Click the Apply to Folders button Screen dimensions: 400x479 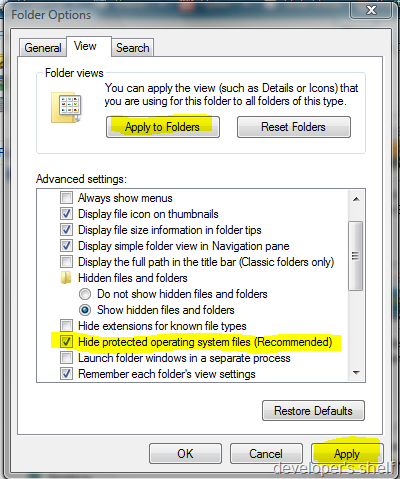click(x=163, y=127)
